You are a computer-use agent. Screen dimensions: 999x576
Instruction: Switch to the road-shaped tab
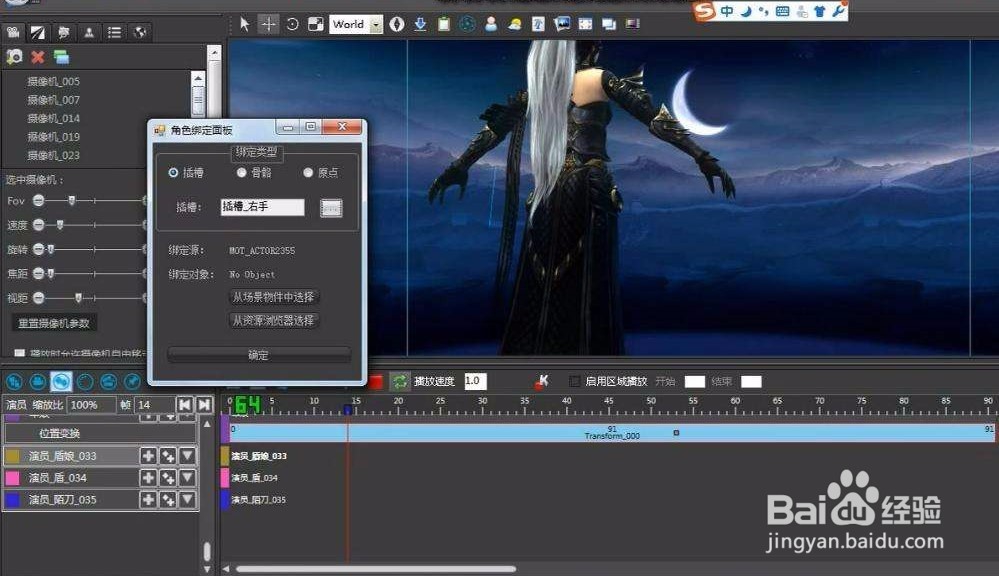pyautogui.click(x=38, y=32)
